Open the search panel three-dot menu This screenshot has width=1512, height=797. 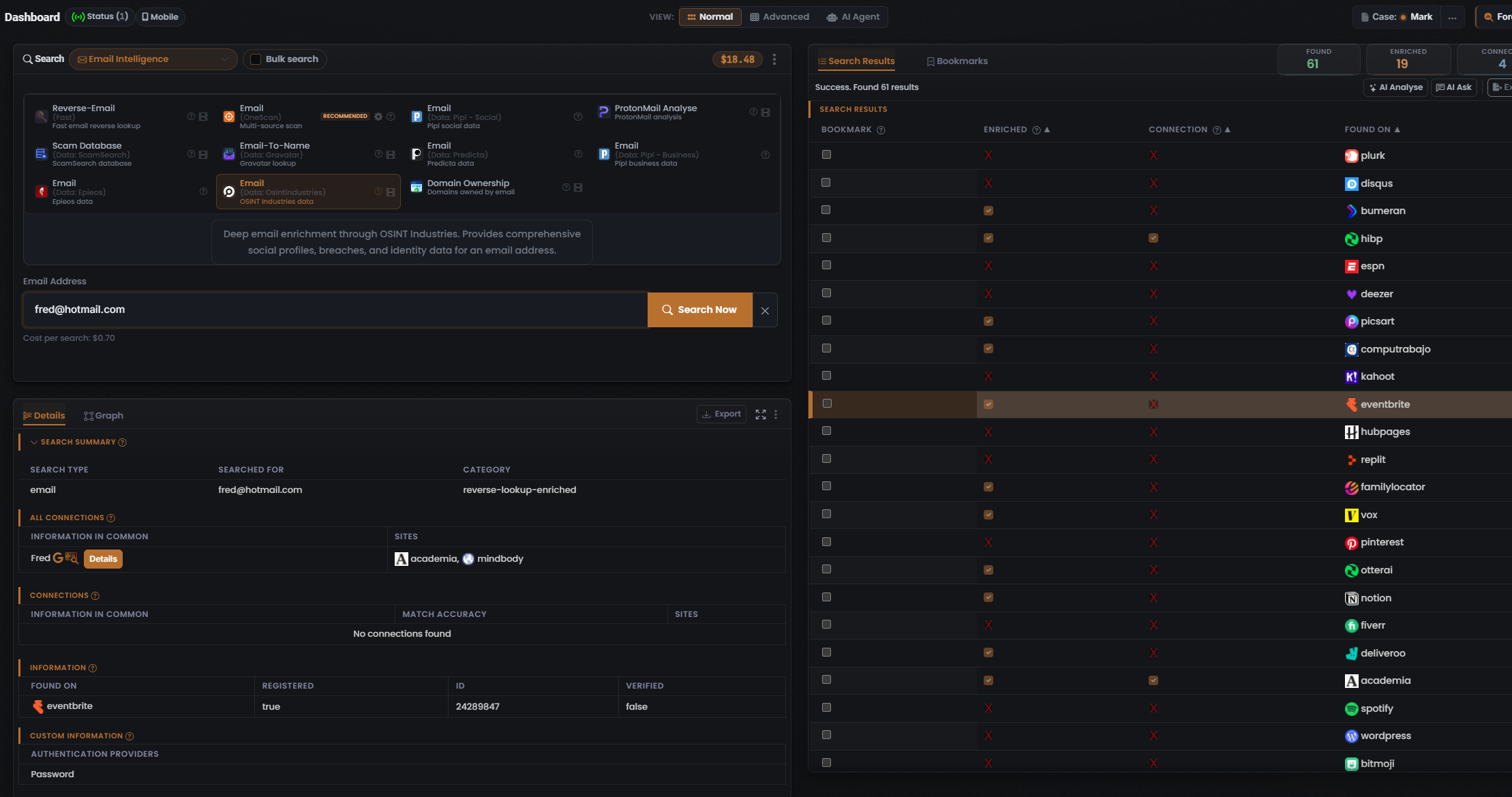pos(774,59)
